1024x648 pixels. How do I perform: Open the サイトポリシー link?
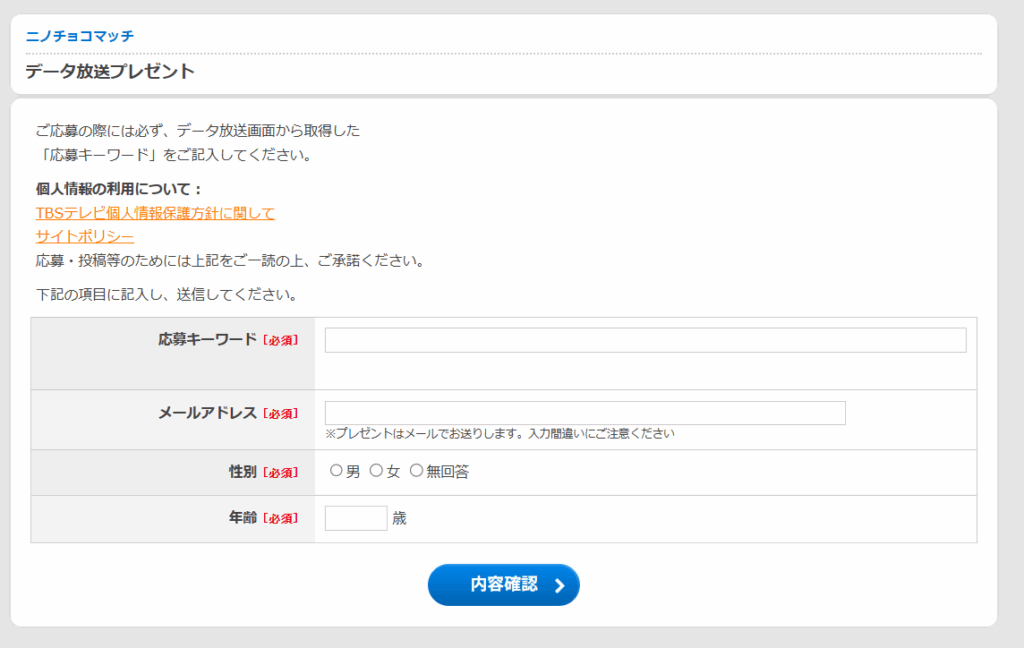click(x=85, y=237)
